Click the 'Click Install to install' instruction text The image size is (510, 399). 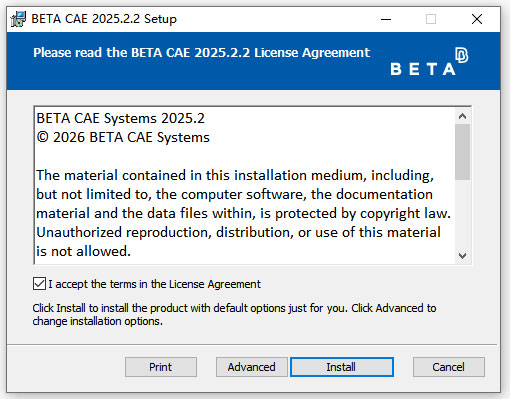(x=234, y=314)
